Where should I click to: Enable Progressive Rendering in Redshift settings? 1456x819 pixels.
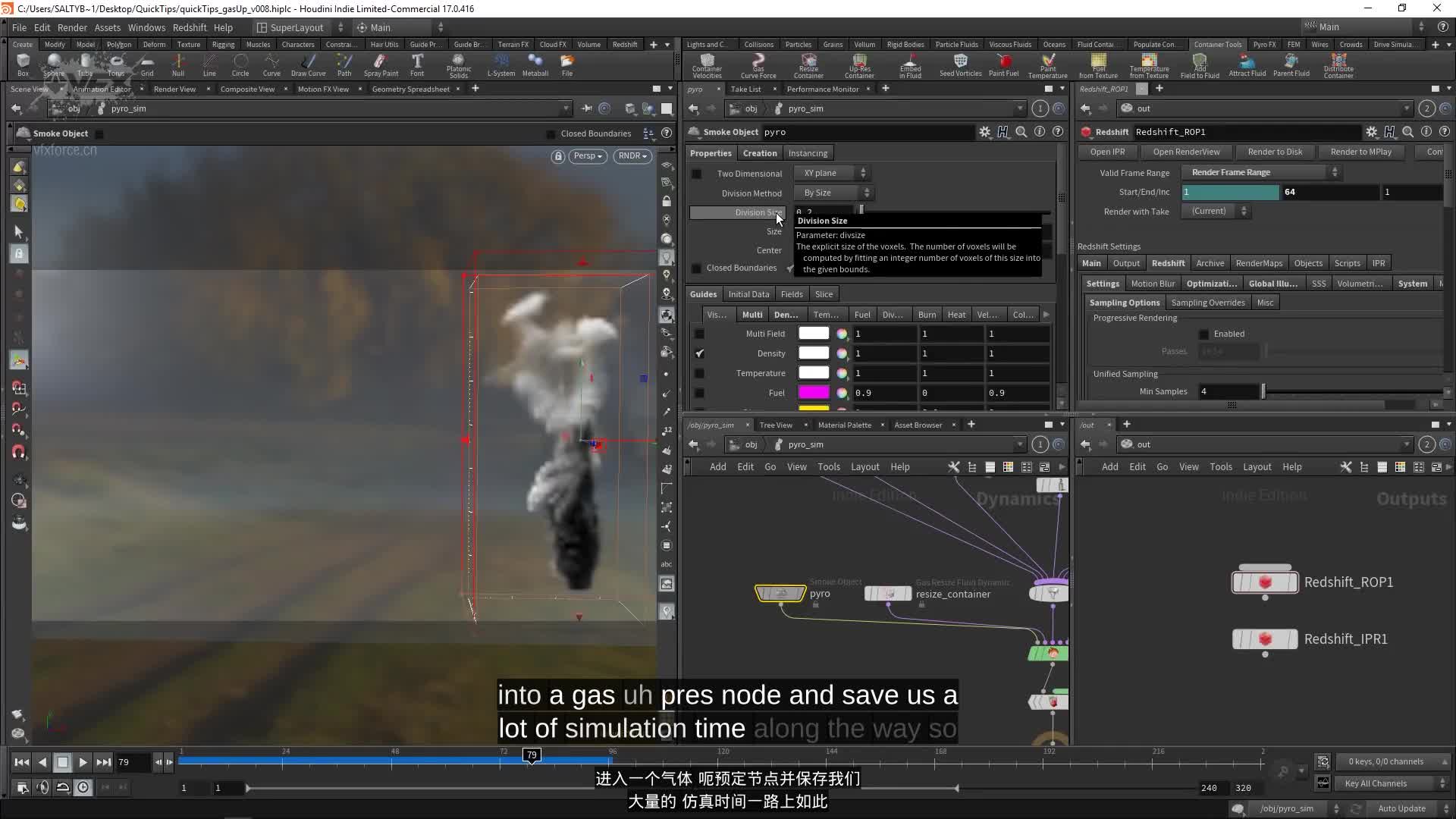click(1203, 334)
